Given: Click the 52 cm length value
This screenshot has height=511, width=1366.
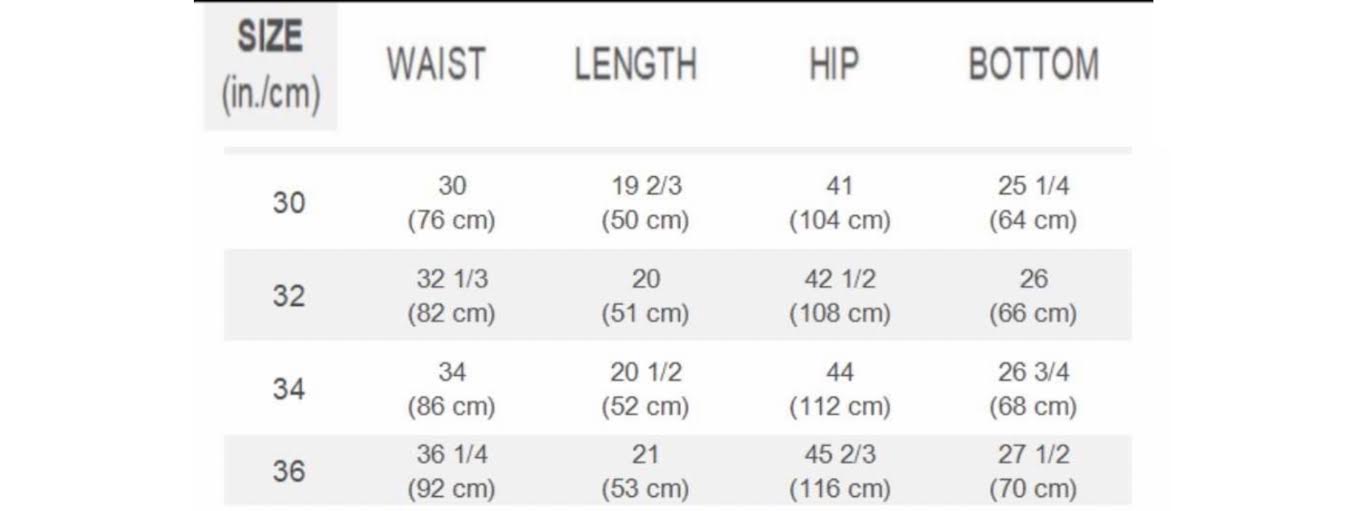Looking at the screenshot, I should [645, 407].
